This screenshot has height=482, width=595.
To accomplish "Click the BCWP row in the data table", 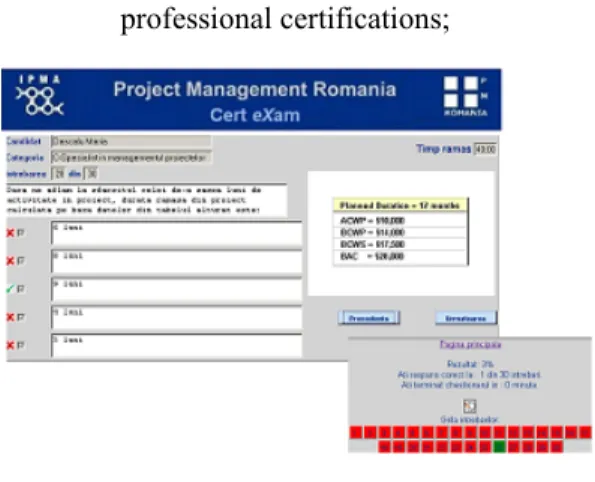I will (x=400, y=232).
